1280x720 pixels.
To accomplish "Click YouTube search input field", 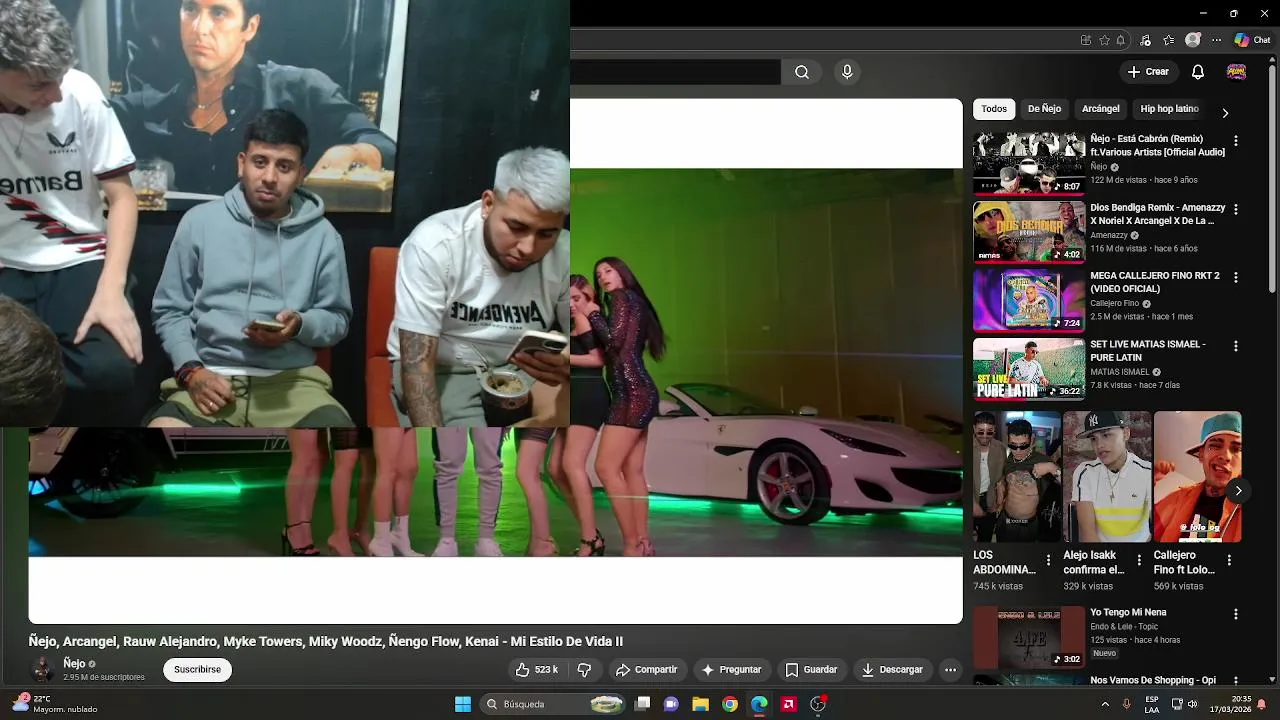I will [675, 72].
